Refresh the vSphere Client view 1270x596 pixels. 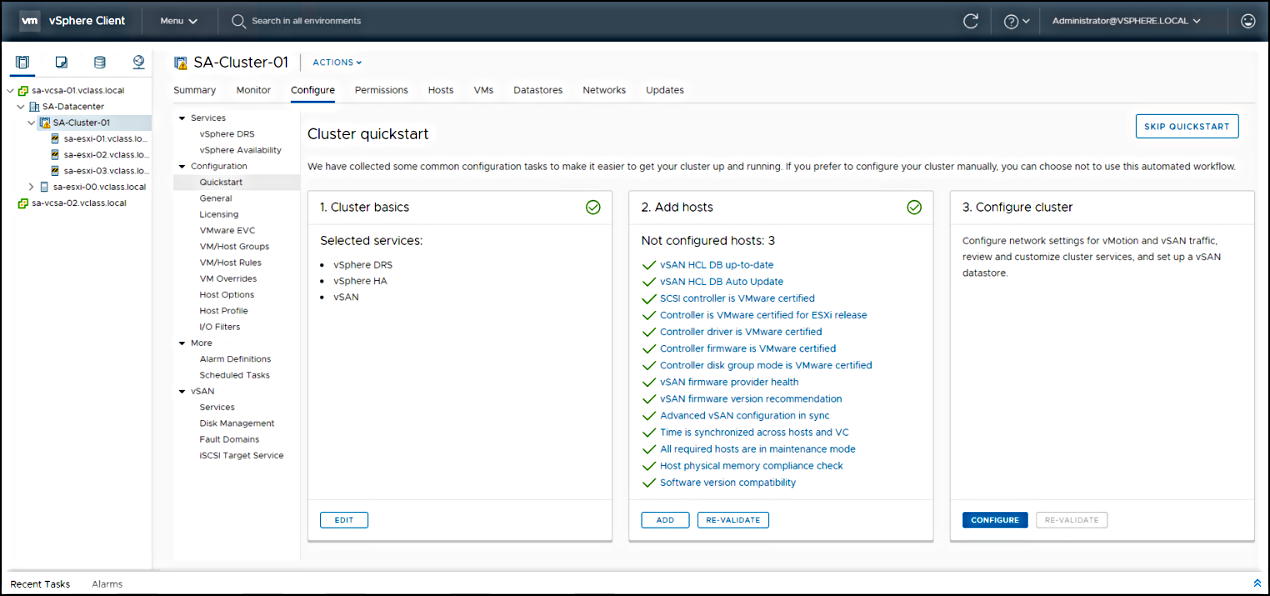point(970,20)
